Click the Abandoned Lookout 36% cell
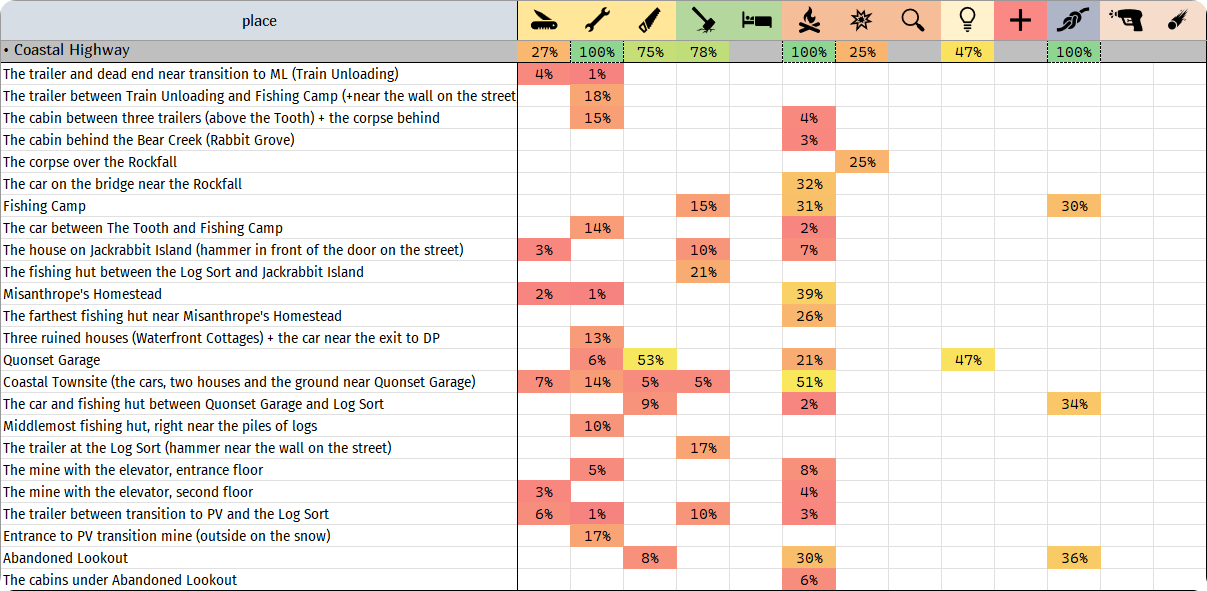1207x591 pixels. coord(1074,558)
